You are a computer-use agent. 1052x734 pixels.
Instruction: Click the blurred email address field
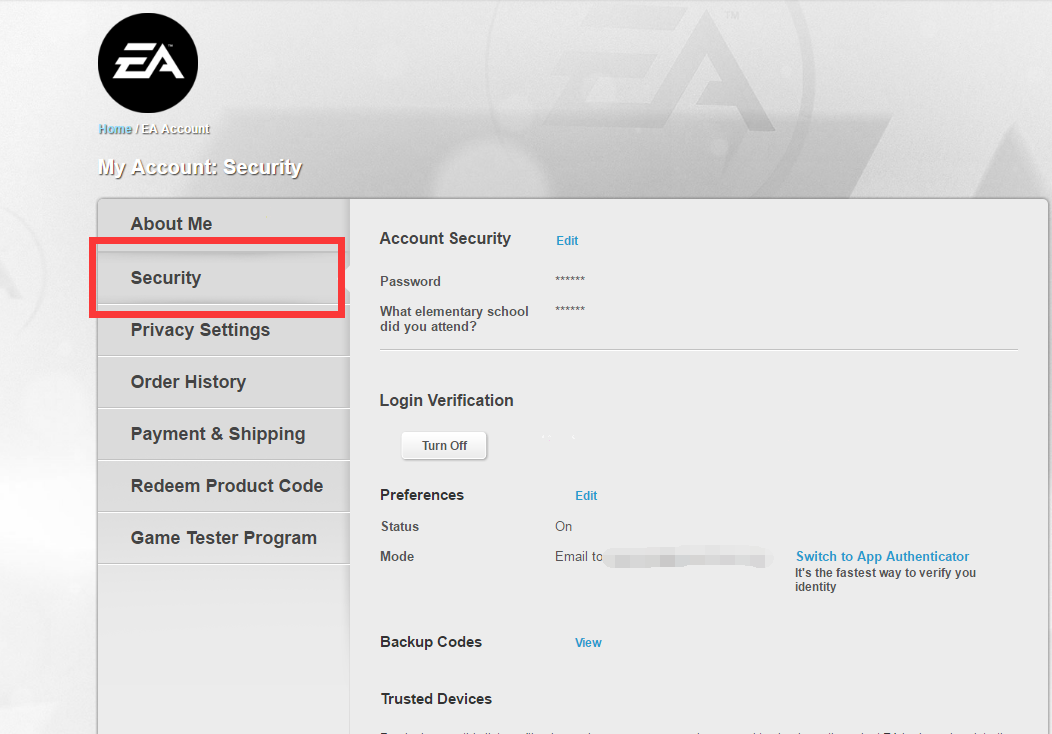coord(684,558)
